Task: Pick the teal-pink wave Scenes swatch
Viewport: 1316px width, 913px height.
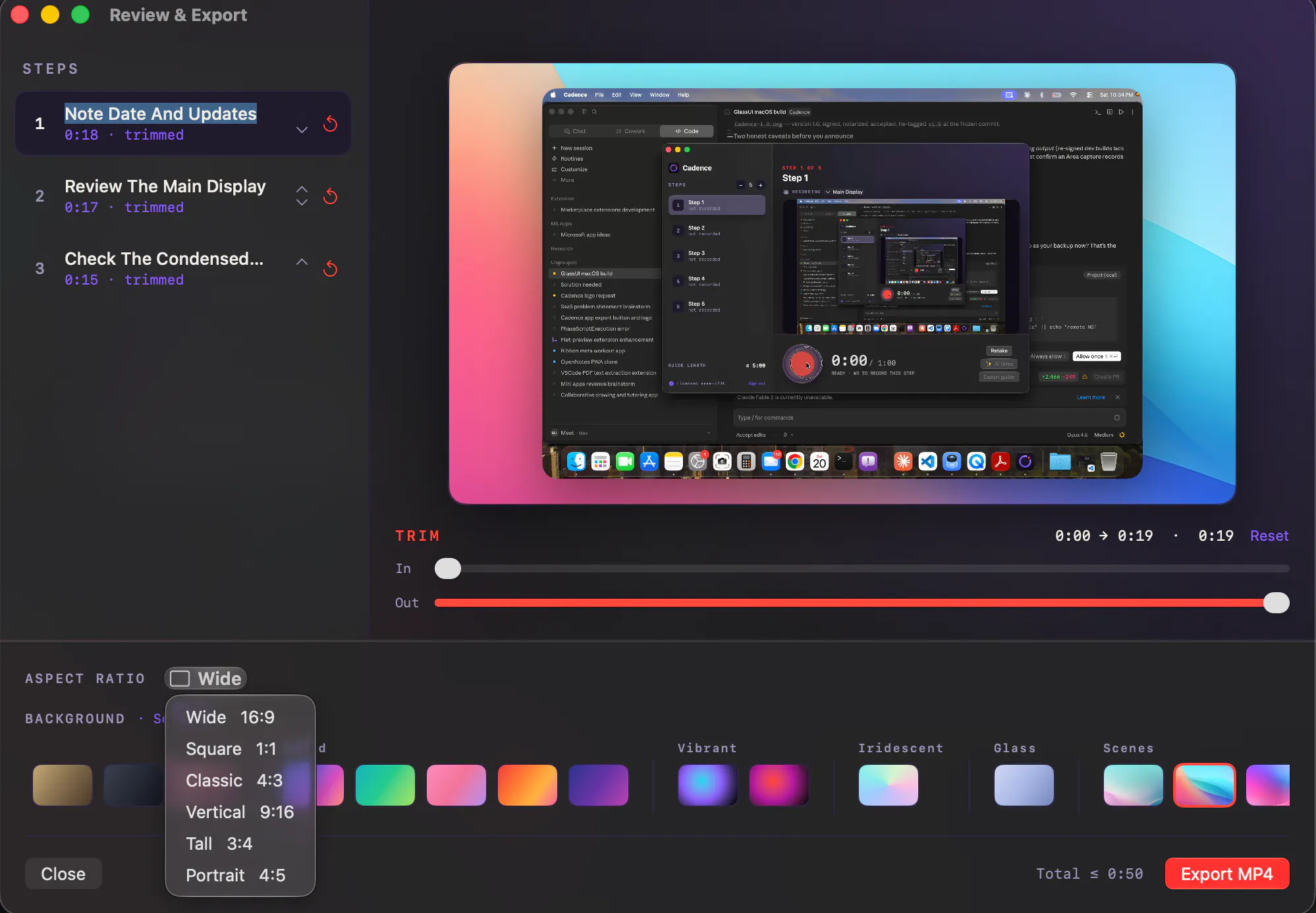Action: pyautogui.click(x=1134, y=785)
